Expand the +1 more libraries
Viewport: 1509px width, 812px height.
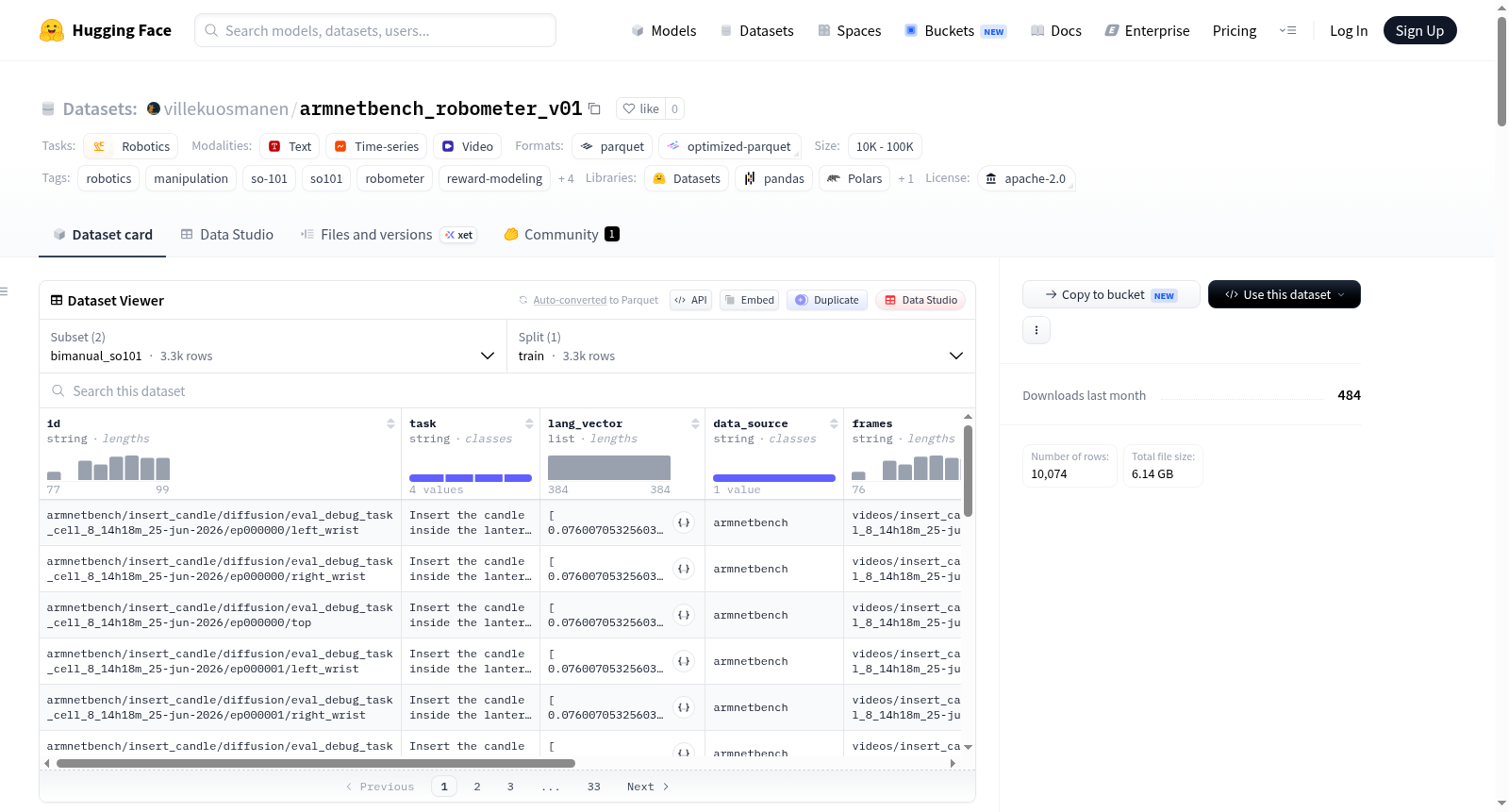tap(905, 178)
